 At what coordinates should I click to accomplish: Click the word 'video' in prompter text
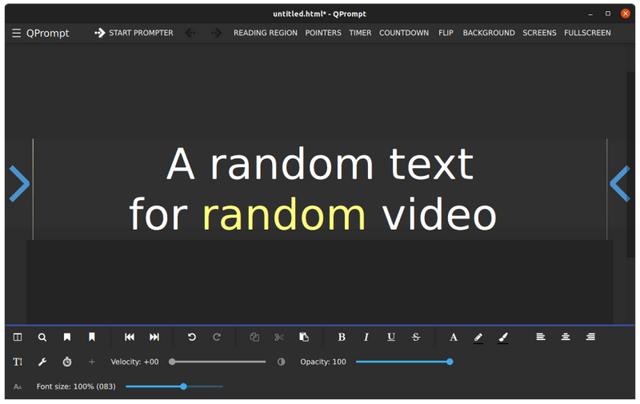tap(439, 215)
